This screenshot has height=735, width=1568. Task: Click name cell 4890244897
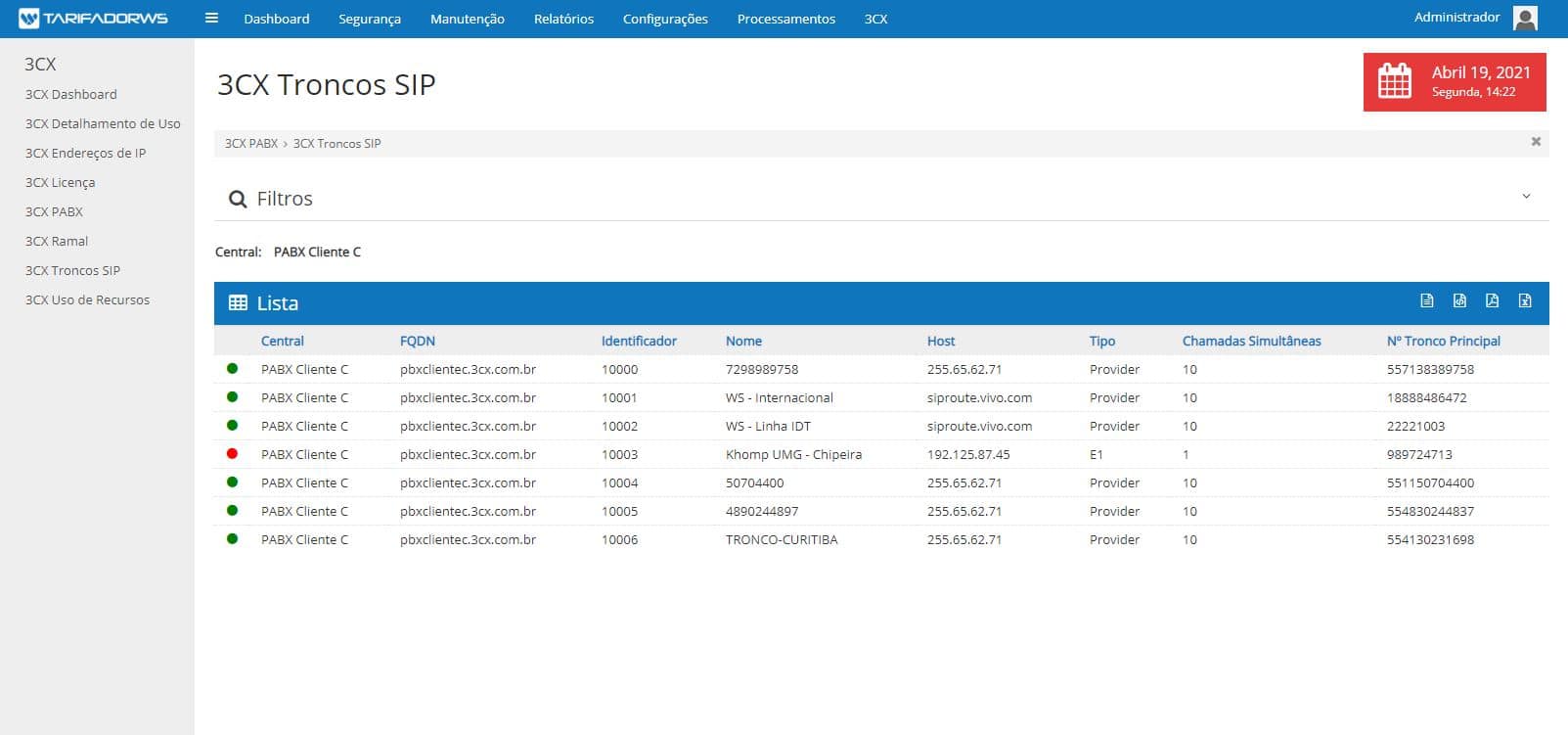pos(762,511)
